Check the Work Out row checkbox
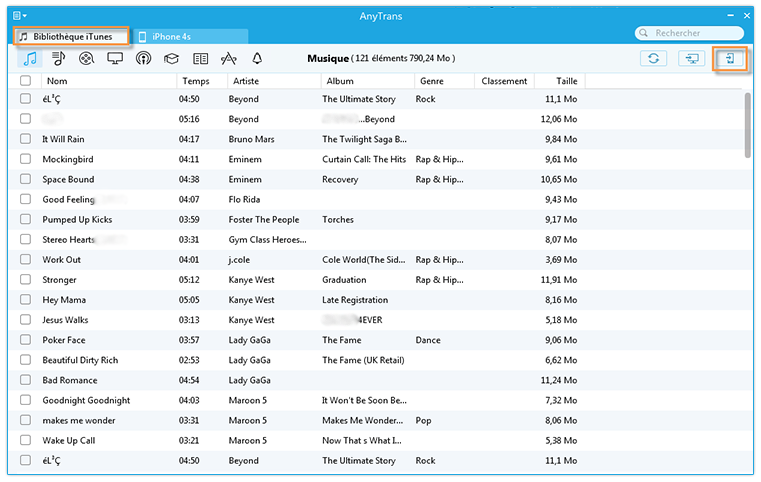This screenshot has height=482, width=761. (x=26, y=259)
